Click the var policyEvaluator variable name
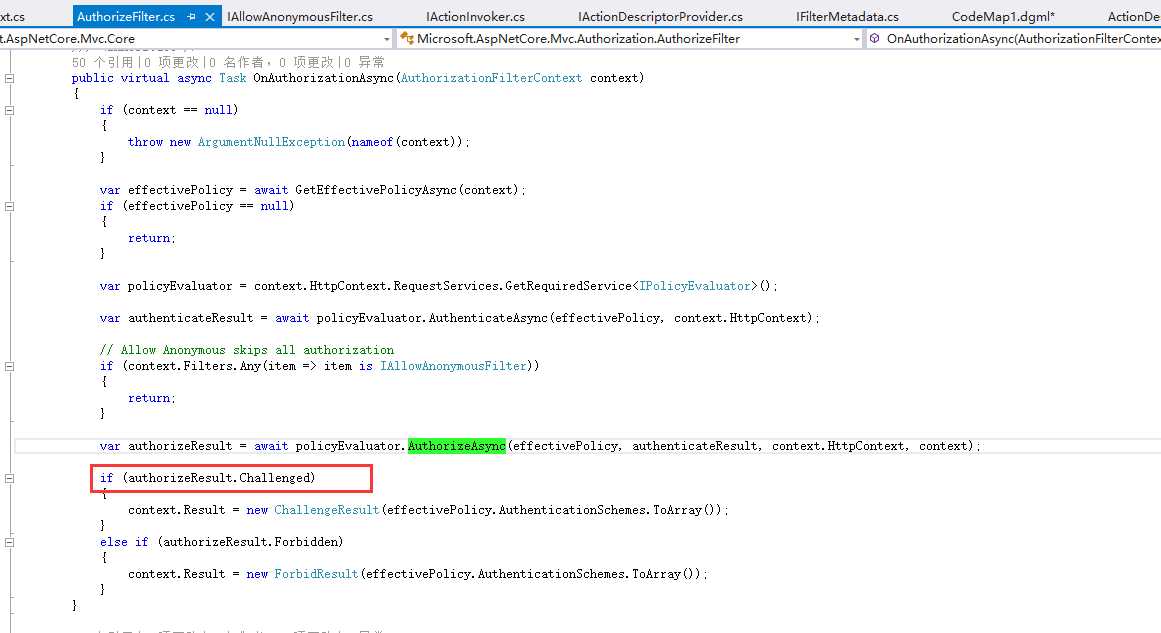 click(180, 286)
